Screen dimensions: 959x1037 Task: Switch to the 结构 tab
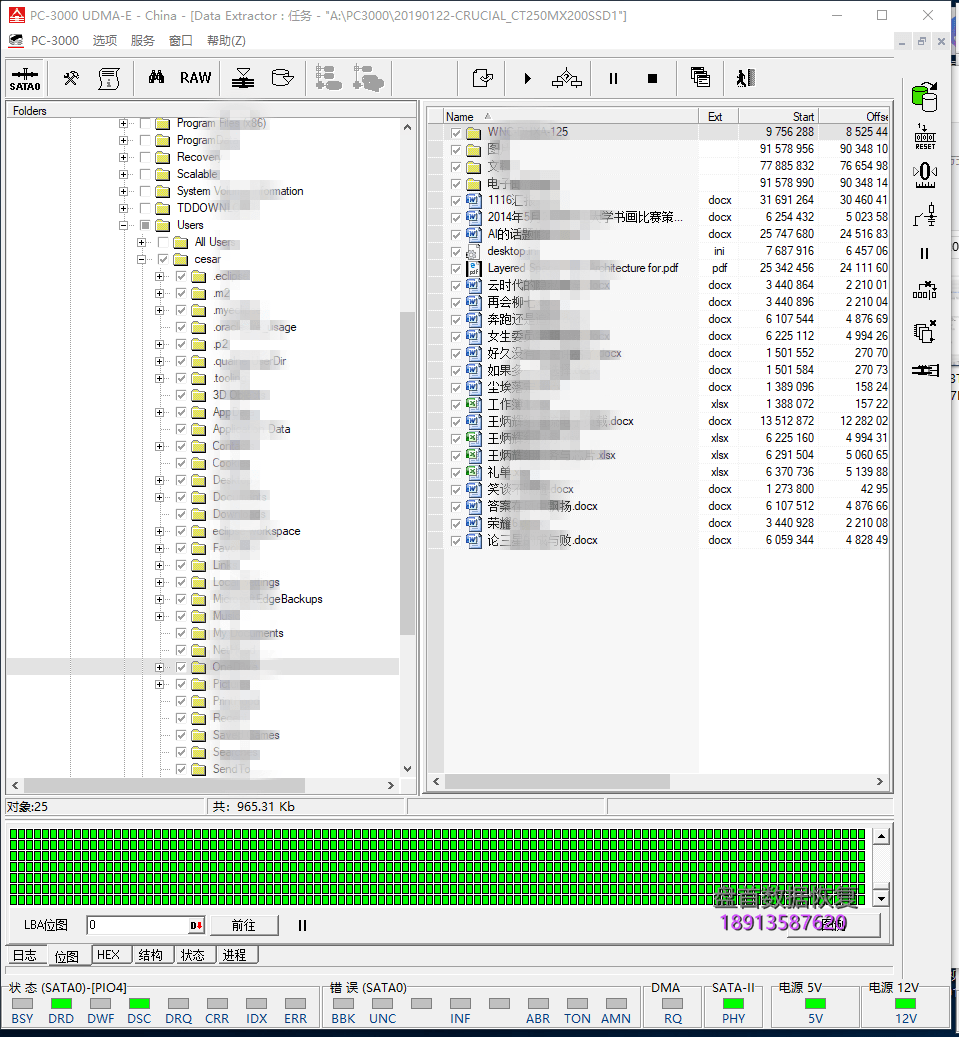[x=150, y=954]
